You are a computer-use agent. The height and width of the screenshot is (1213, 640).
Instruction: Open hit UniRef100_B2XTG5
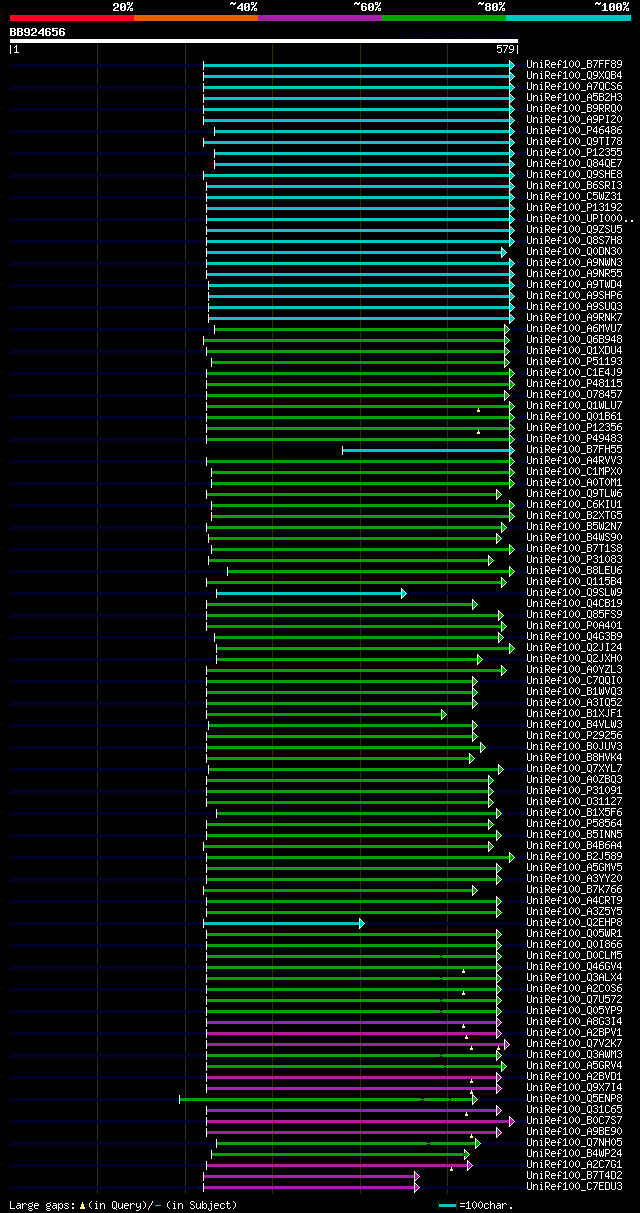point(574,516)
